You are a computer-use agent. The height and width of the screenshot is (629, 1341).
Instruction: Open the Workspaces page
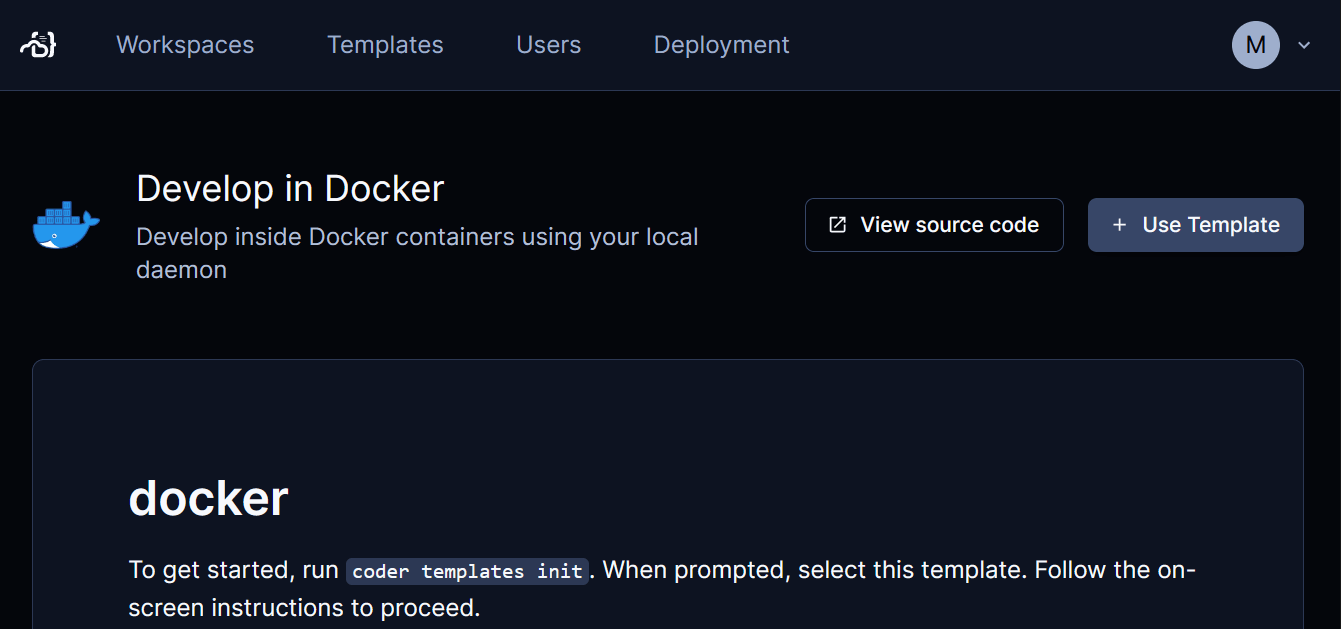(185, 45)
